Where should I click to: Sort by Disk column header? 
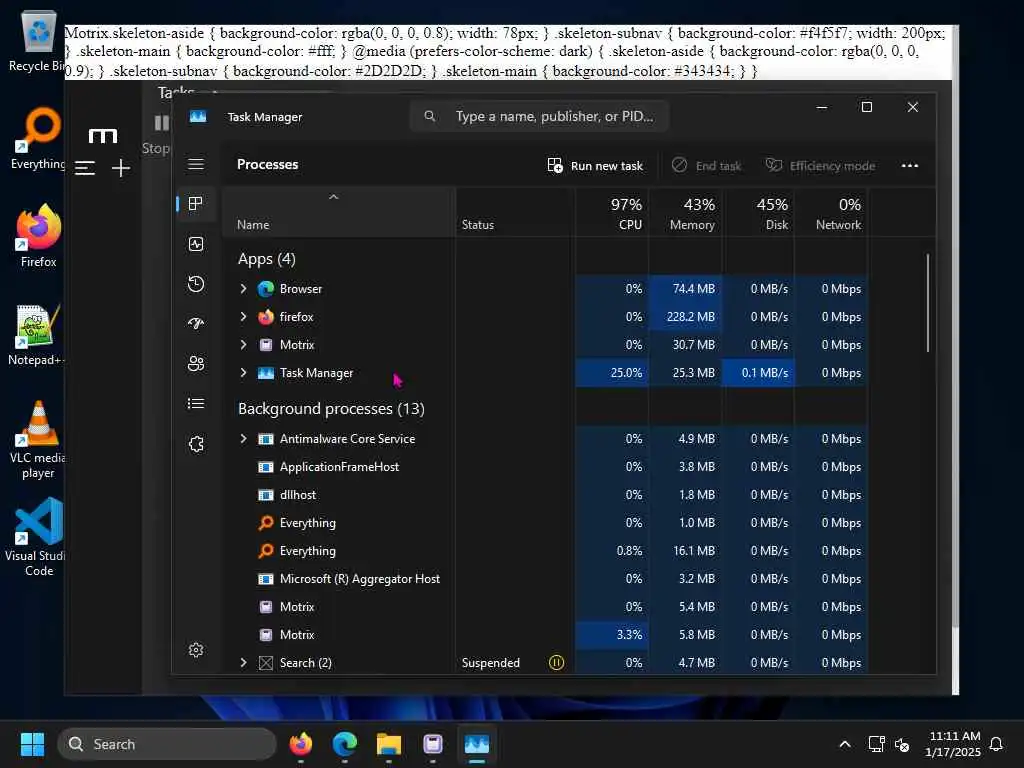point(758,214)
